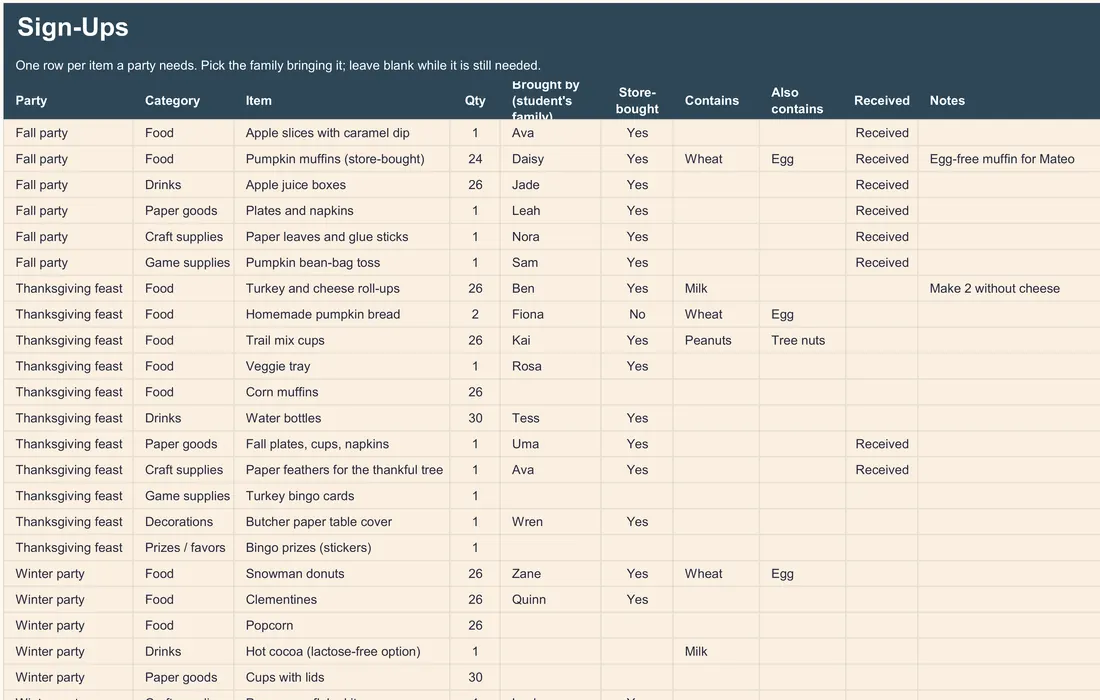Screen dimensions: 1100x700
Task: Click the 'Tess' brought-by cell
Action: point(550,418)
